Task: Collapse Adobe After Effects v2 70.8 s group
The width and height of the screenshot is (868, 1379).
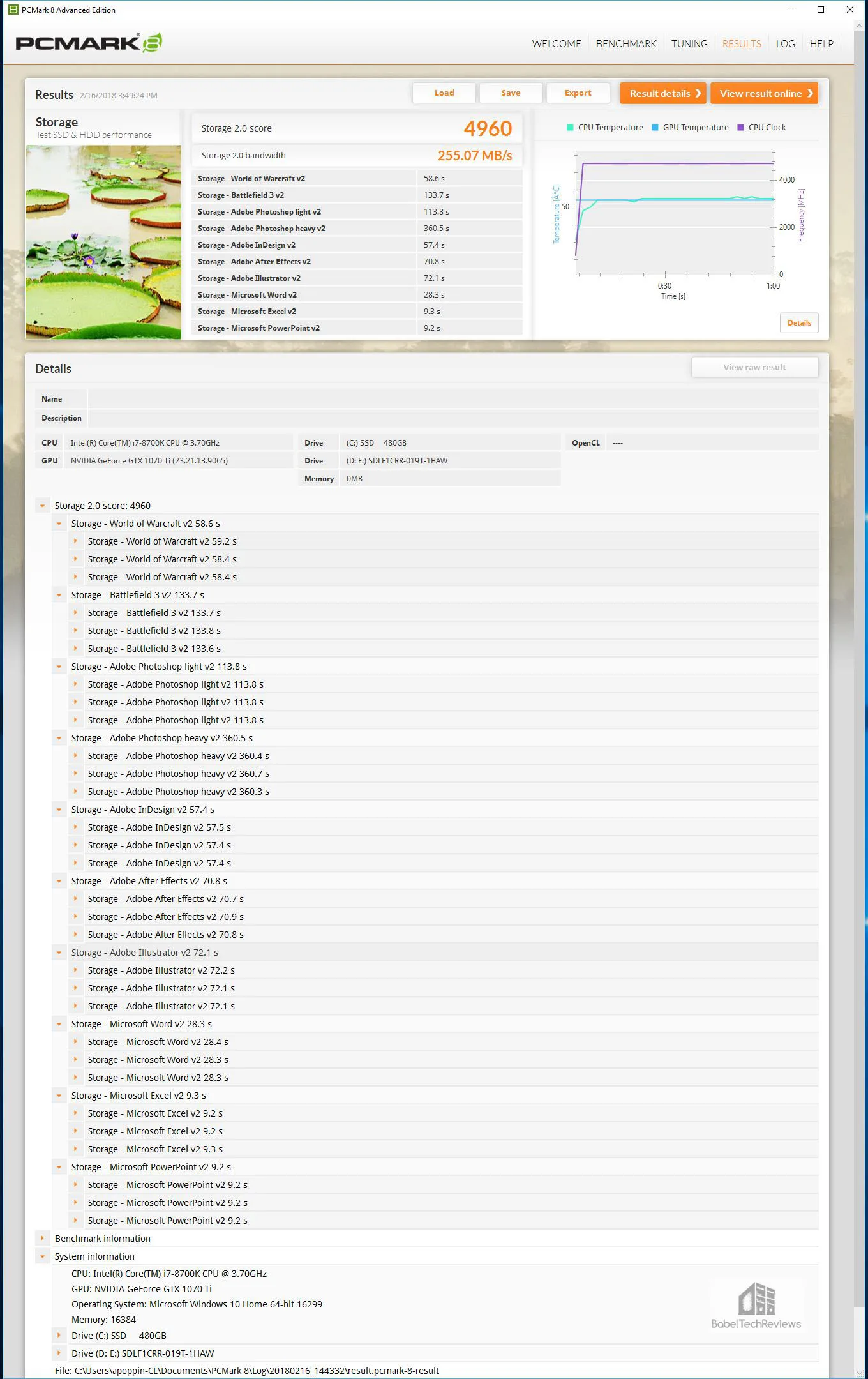Action: [59, 881]
